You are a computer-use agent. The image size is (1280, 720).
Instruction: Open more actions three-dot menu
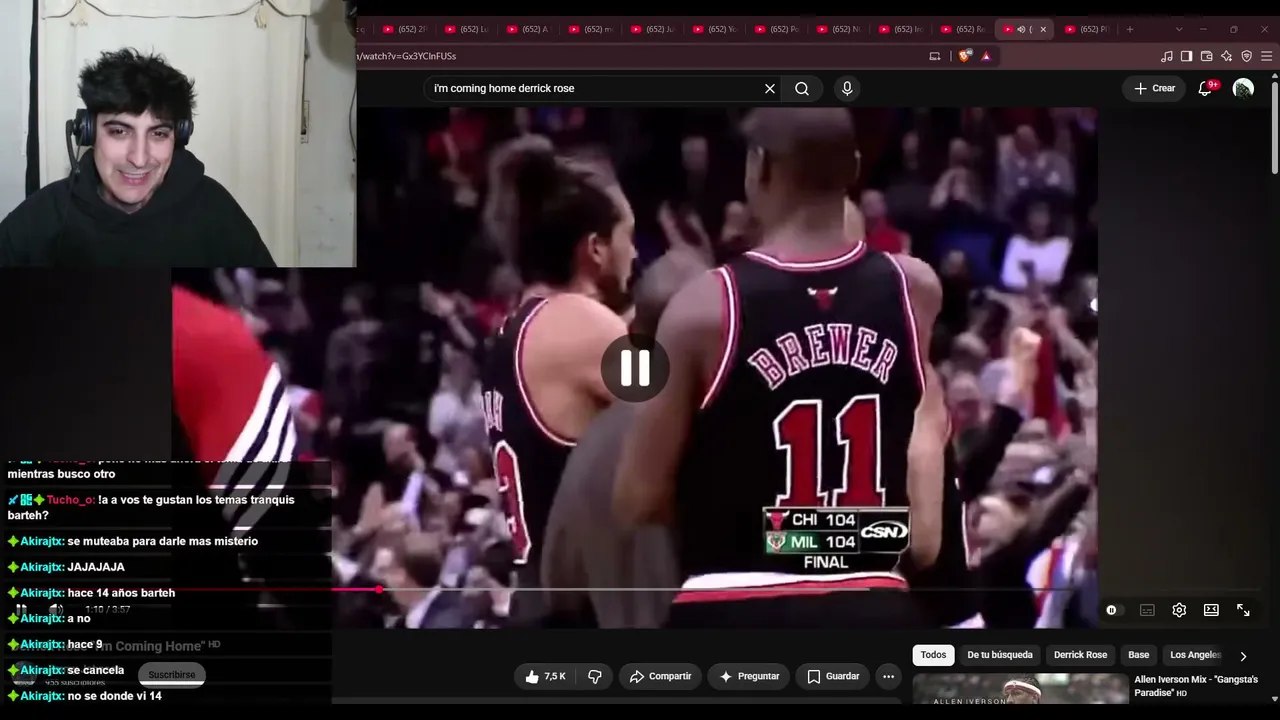(888, 677)
